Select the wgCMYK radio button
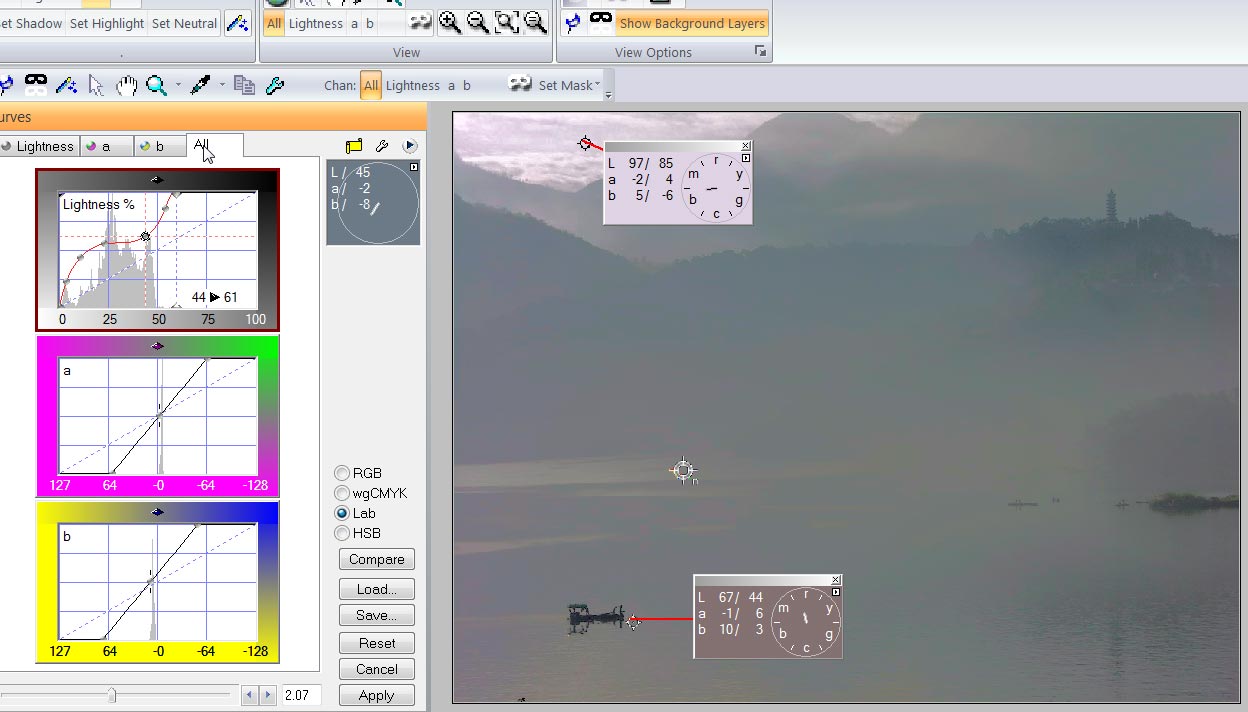Screen dimensions: 1248x712 pos(343,493)
